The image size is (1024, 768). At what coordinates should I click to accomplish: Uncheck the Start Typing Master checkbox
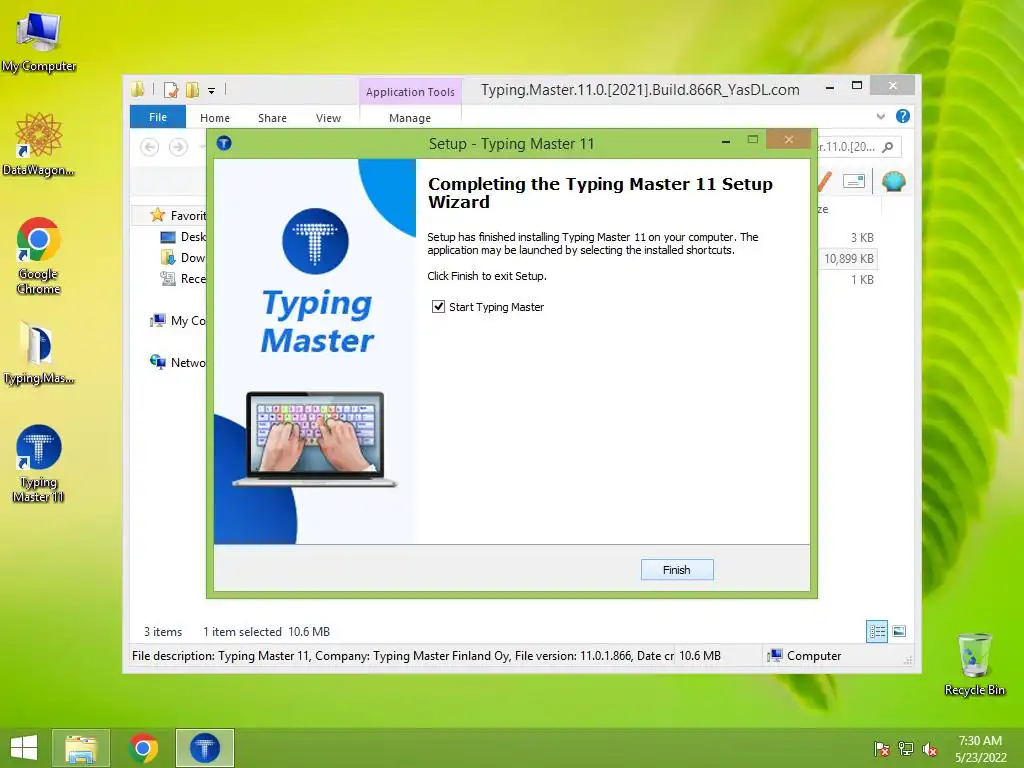point(438,306)
